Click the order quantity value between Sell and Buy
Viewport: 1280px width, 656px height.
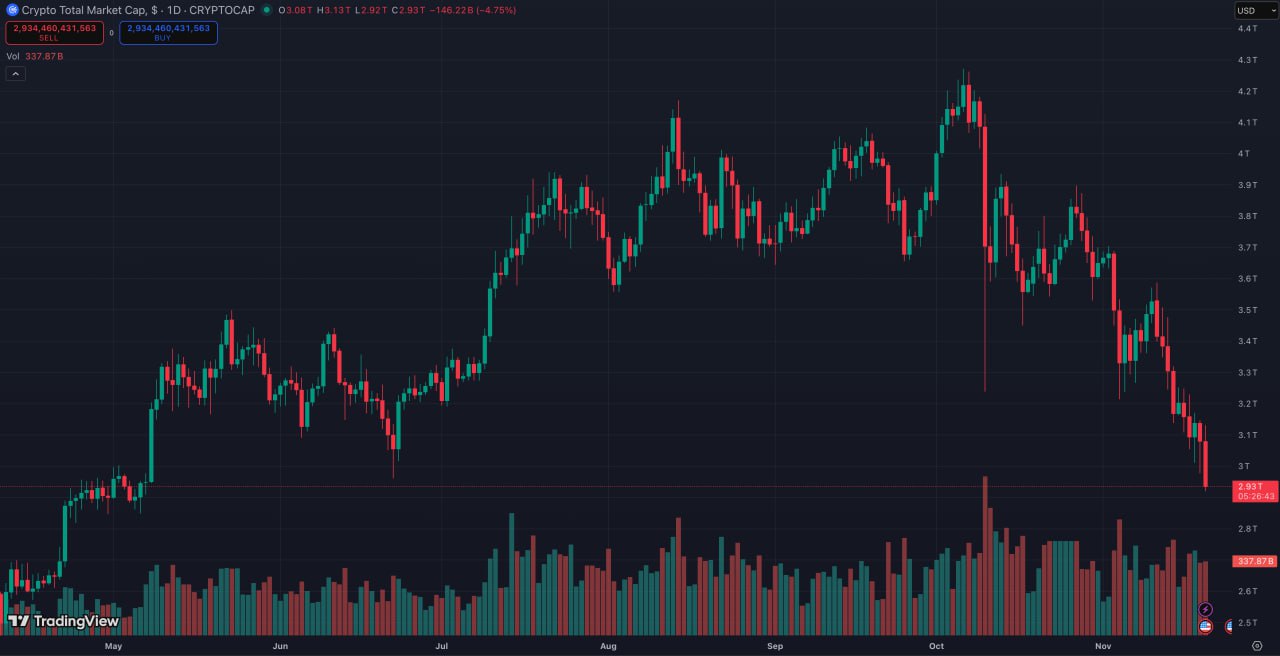pos(111,33)
